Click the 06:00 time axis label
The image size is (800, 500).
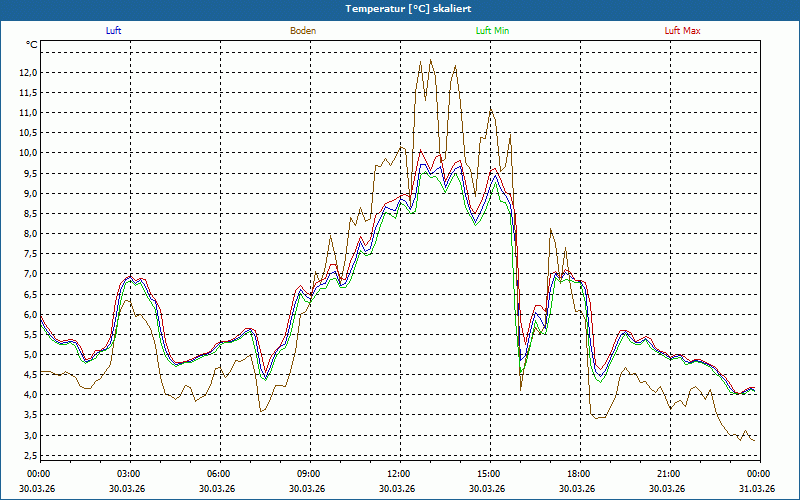point(218,473)
